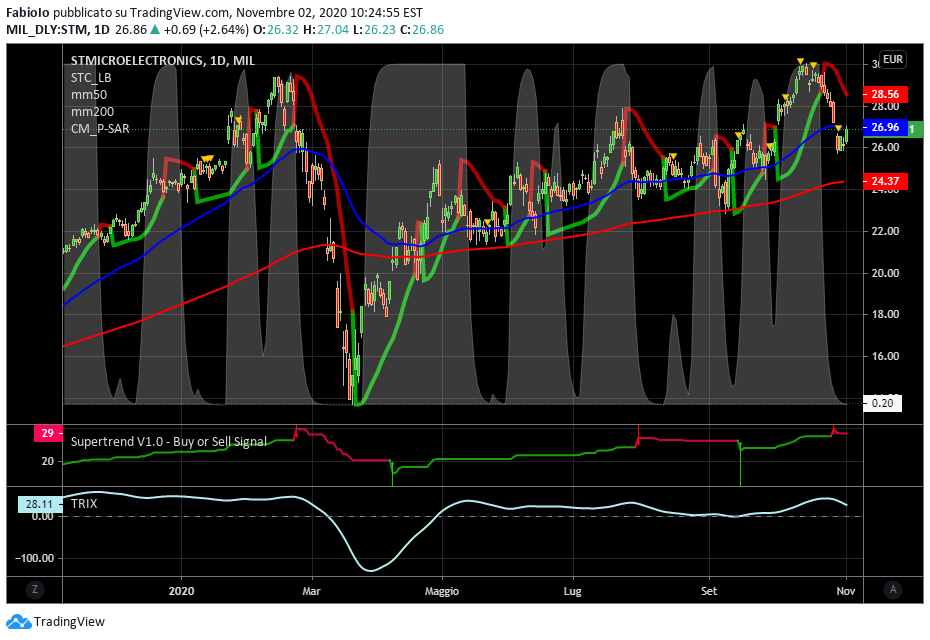Click the +0.69 (+2.64%) change value
Image resolution: width=930 pixels, height=640 pixels.
coord(206,30)
